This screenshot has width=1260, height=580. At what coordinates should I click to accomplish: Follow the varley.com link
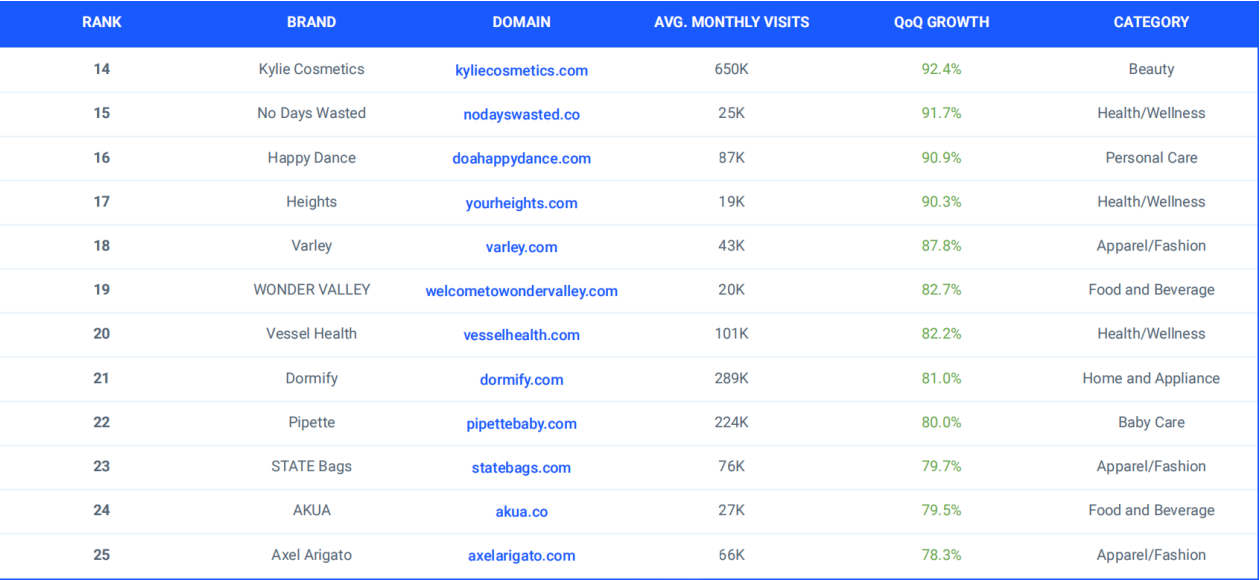click(521, 247)
